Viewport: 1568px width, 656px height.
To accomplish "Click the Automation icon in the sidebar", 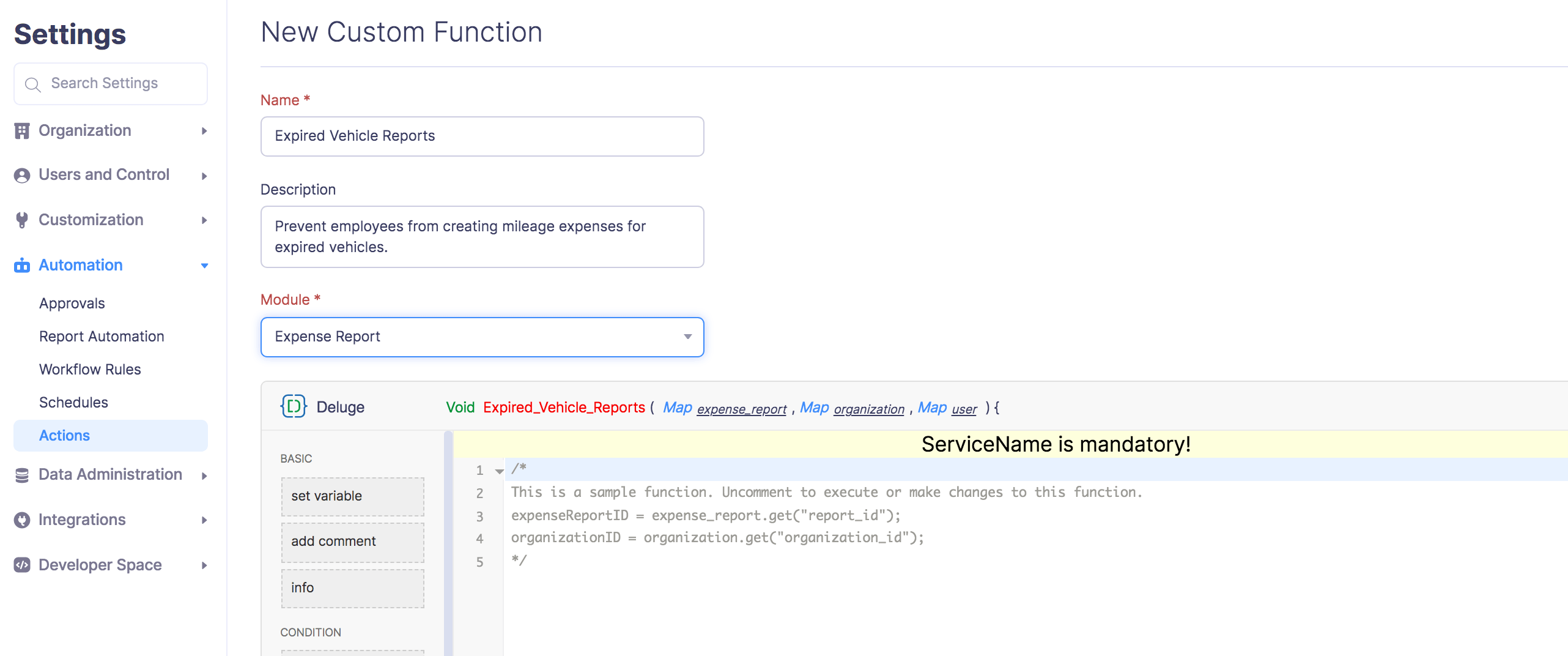I will tap(22, 265).
